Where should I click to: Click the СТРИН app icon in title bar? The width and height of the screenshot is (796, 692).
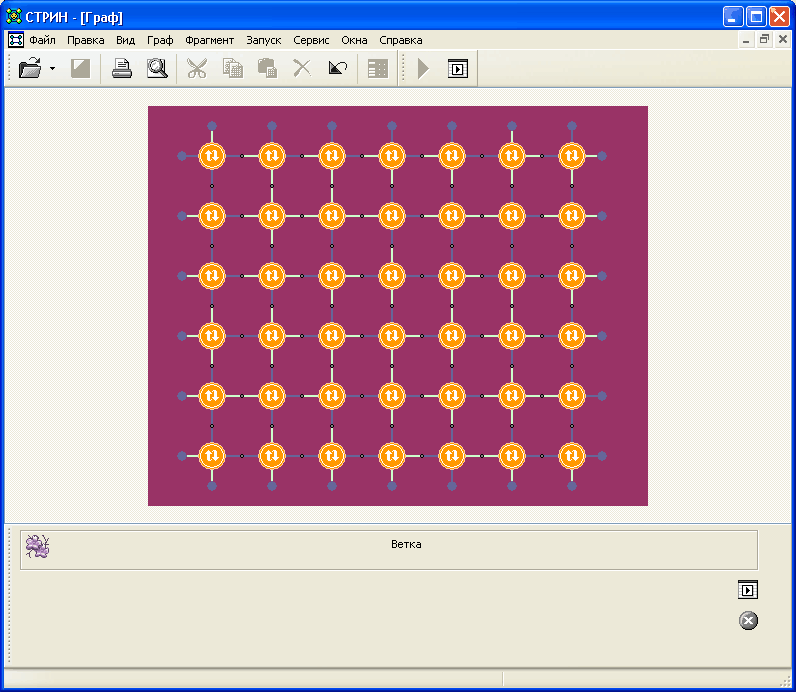pos(13,17)
